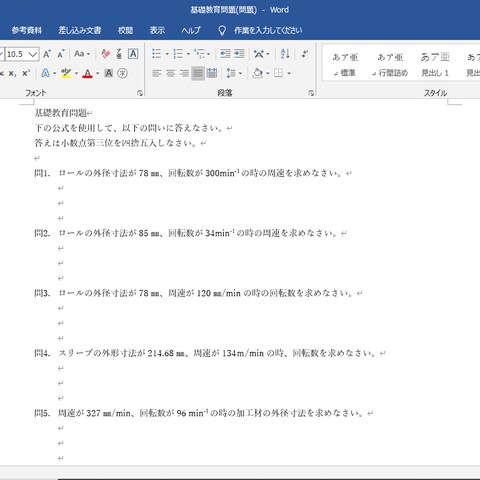Viewport: 480px width, 480px height.
Task: Toggle show paragraph marks
Action: pyautogui.click(x=304, y=54)
